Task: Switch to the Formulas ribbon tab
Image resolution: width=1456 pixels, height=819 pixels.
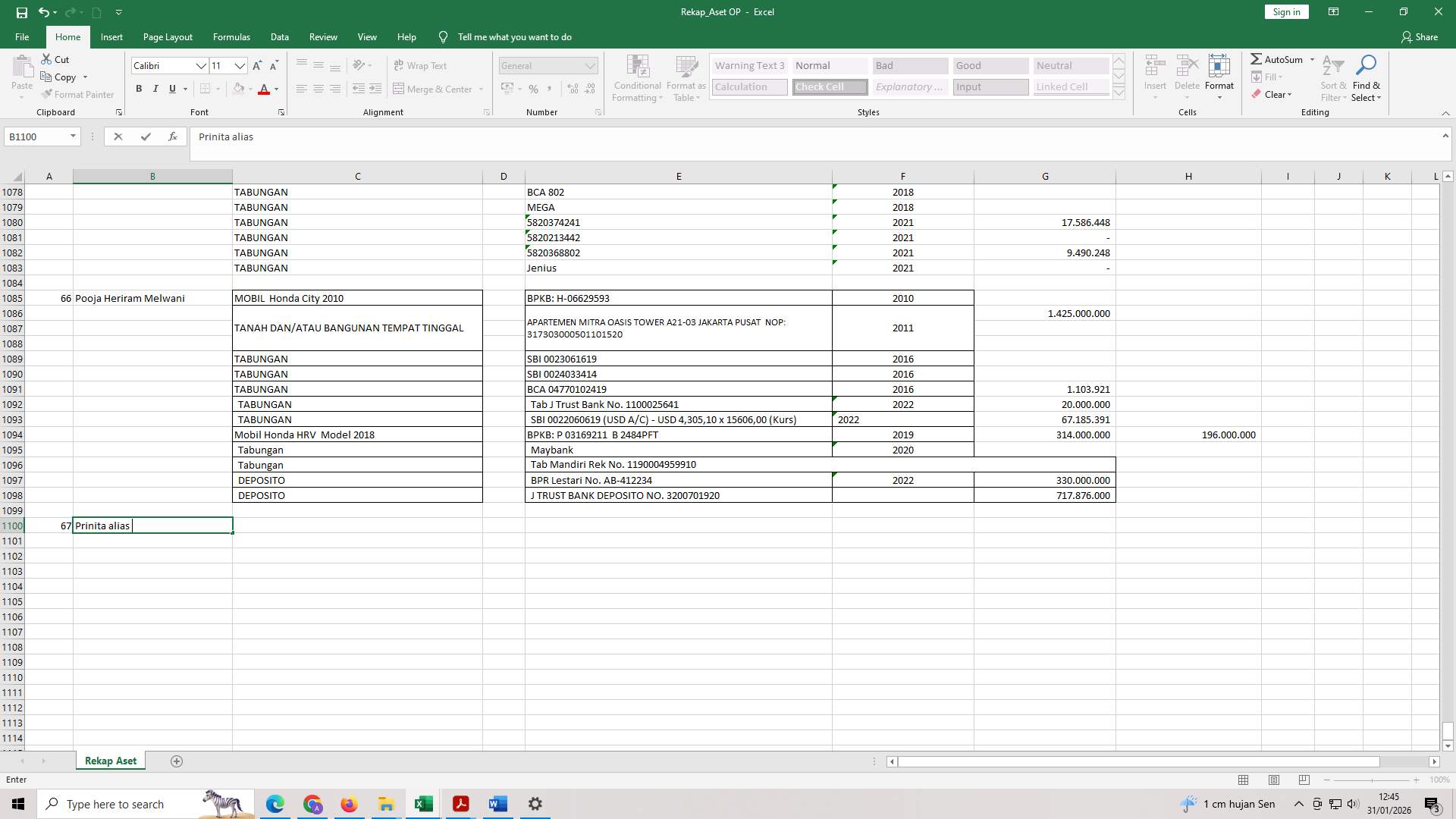Action: (x=231, y=36)
